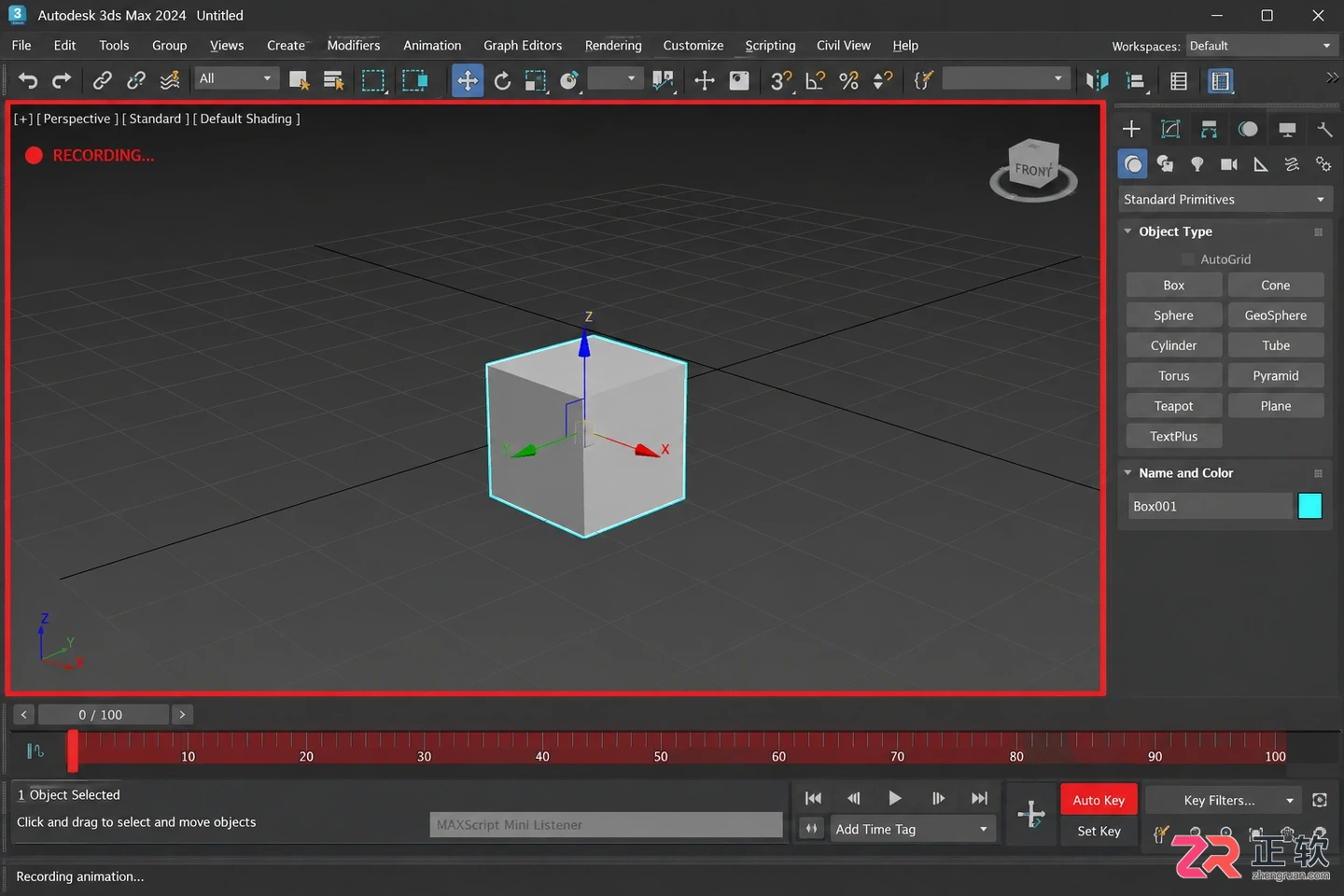This screenshot has width=1344, height=896.
Task: Click the Undo arrow icon
Action: 28,81
